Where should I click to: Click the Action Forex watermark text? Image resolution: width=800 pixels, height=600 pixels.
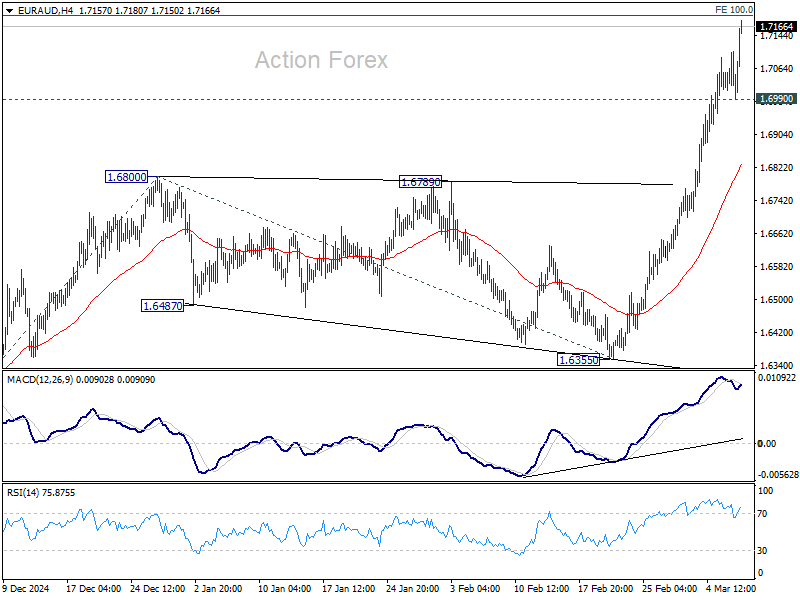321,60
